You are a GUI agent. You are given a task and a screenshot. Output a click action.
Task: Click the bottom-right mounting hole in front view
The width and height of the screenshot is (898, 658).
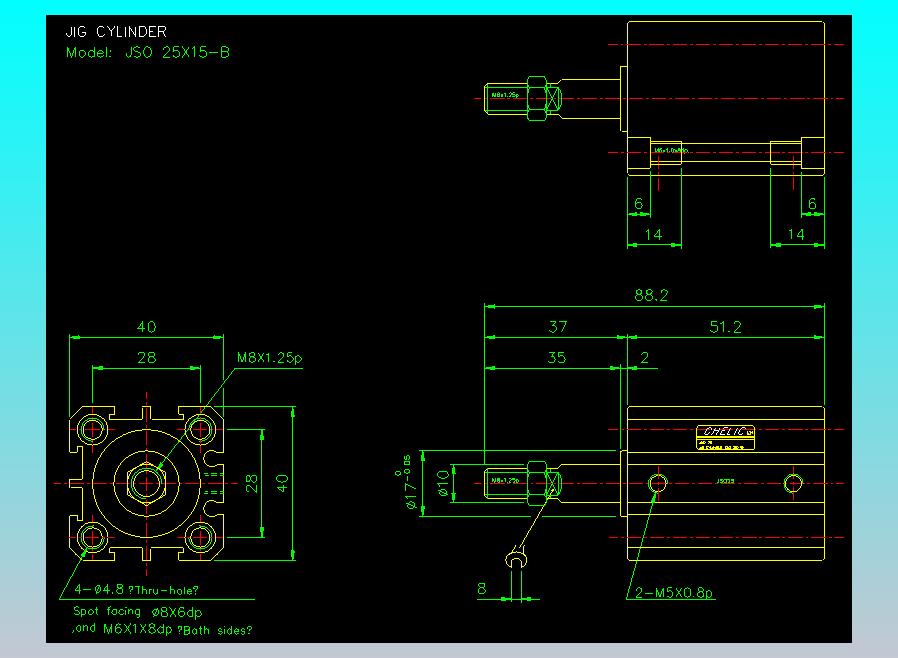201,537
